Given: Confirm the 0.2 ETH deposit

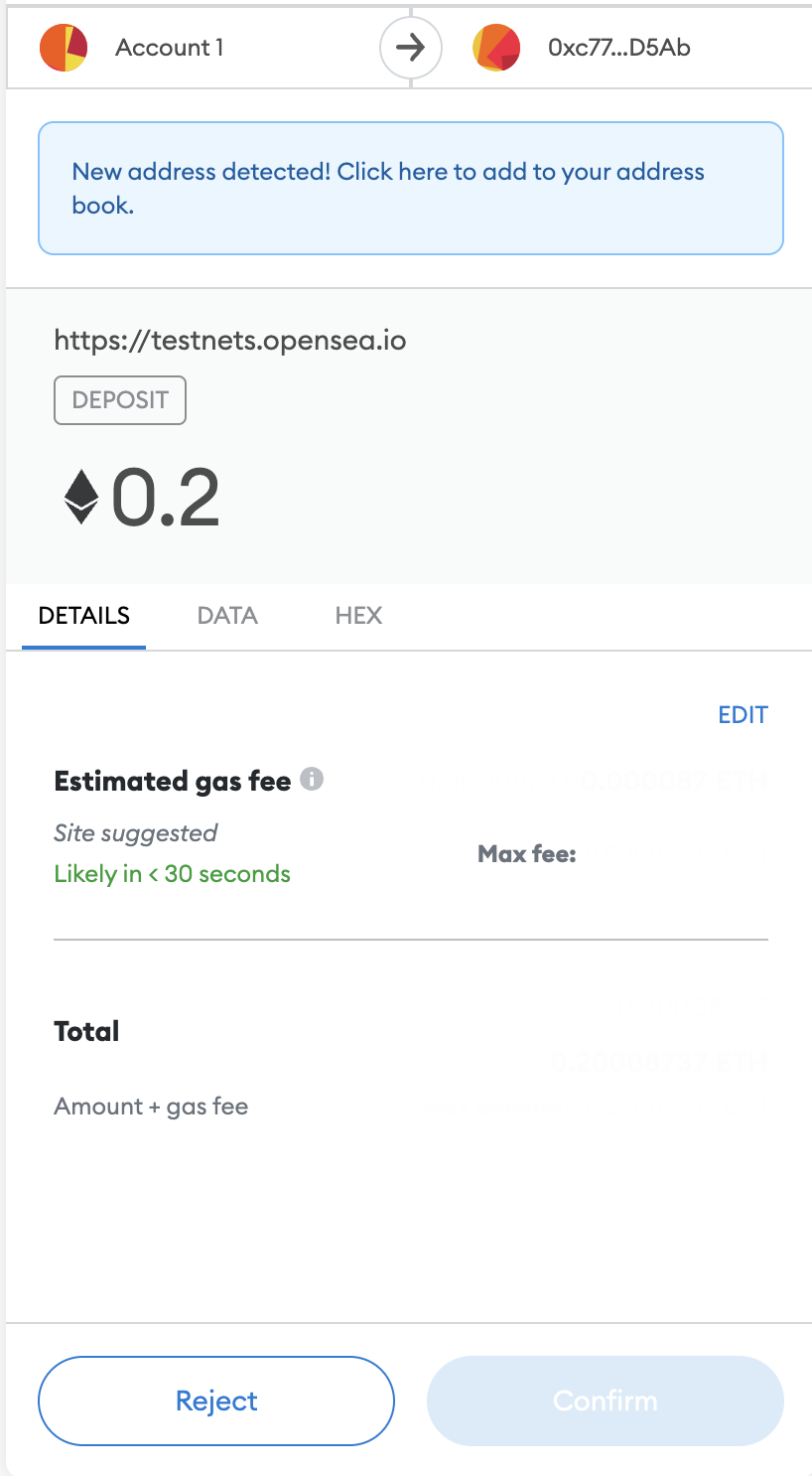Looking at the screenshot, I should [x=606, y=1401].
